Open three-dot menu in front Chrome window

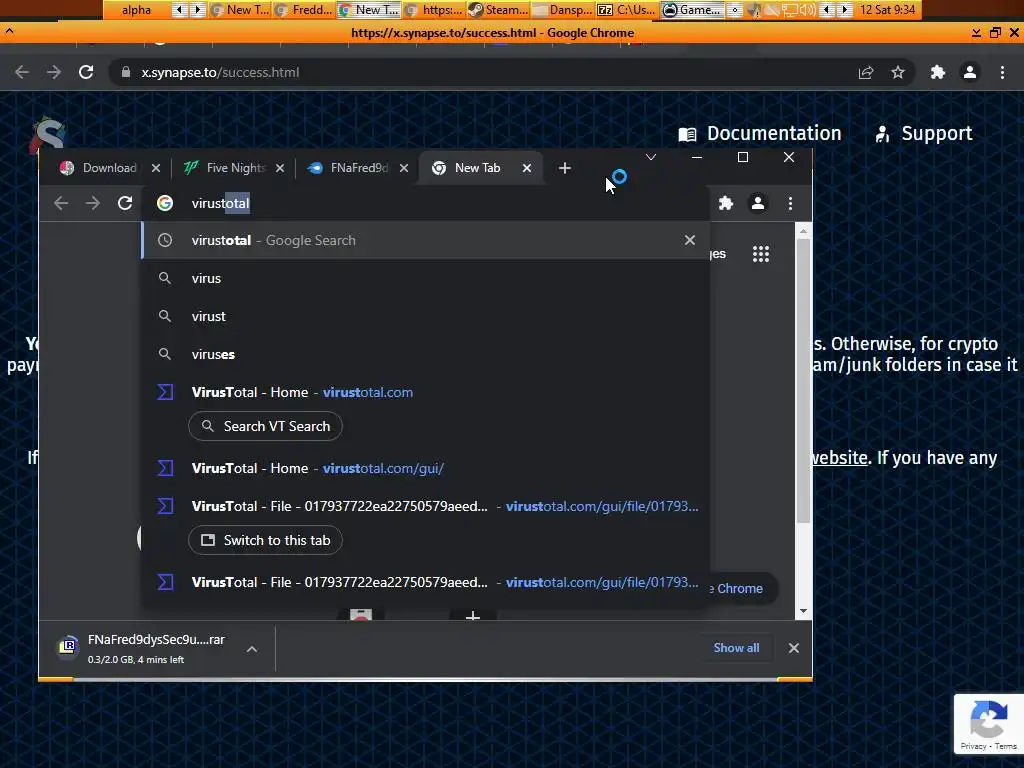(x=790, y=203)
